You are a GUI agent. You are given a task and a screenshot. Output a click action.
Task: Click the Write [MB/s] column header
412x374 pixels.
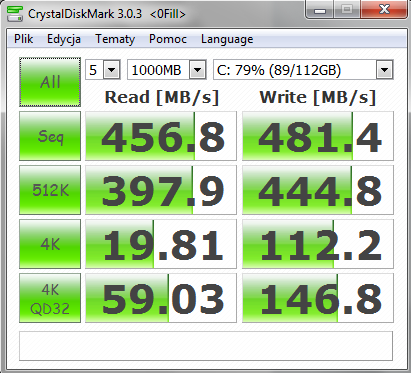[x=318, y=98]
